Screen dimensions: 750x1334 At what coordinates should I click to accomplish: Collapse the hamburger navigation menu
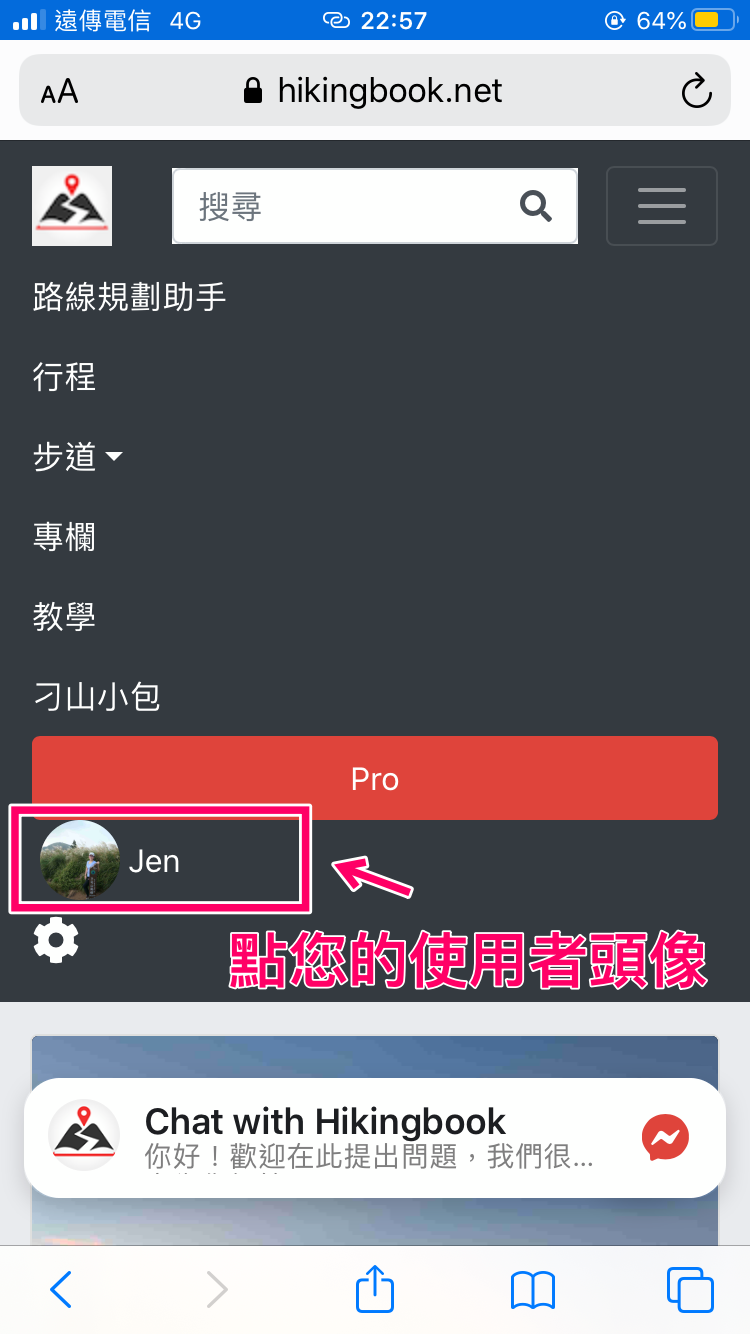click(662, 206)
